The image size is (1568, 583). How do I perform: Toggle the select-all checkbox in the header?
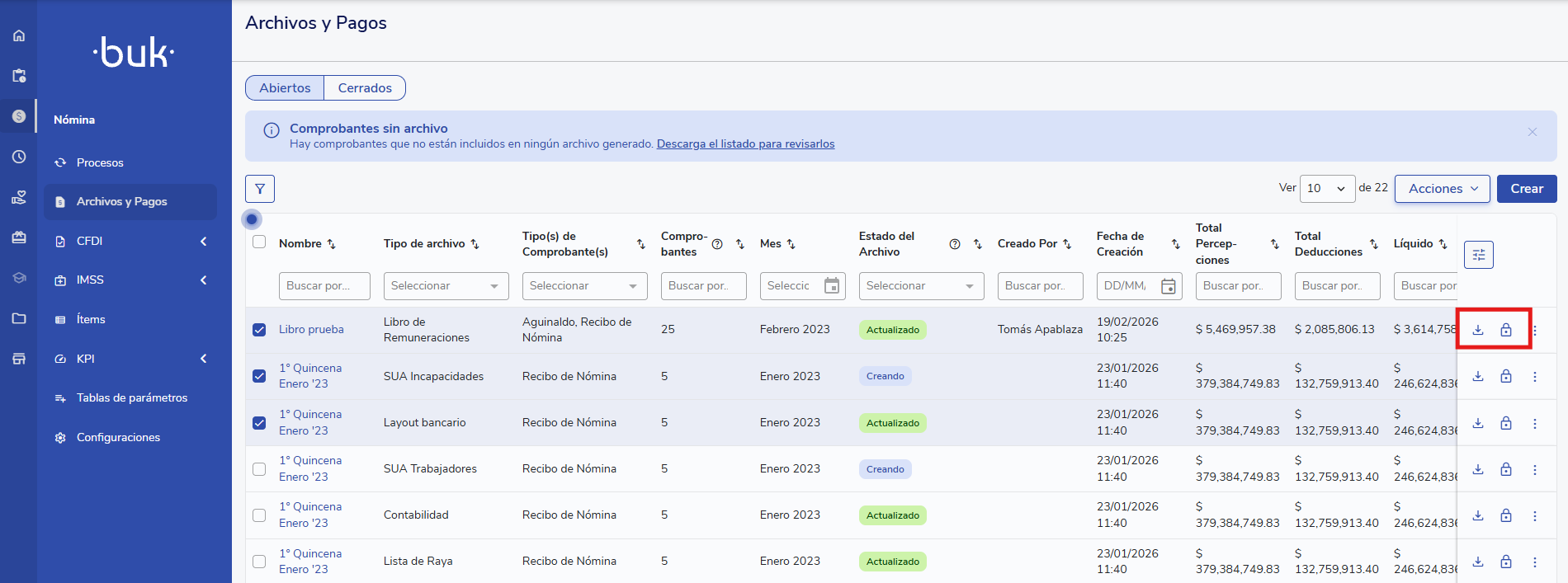[x=259, y=242]
